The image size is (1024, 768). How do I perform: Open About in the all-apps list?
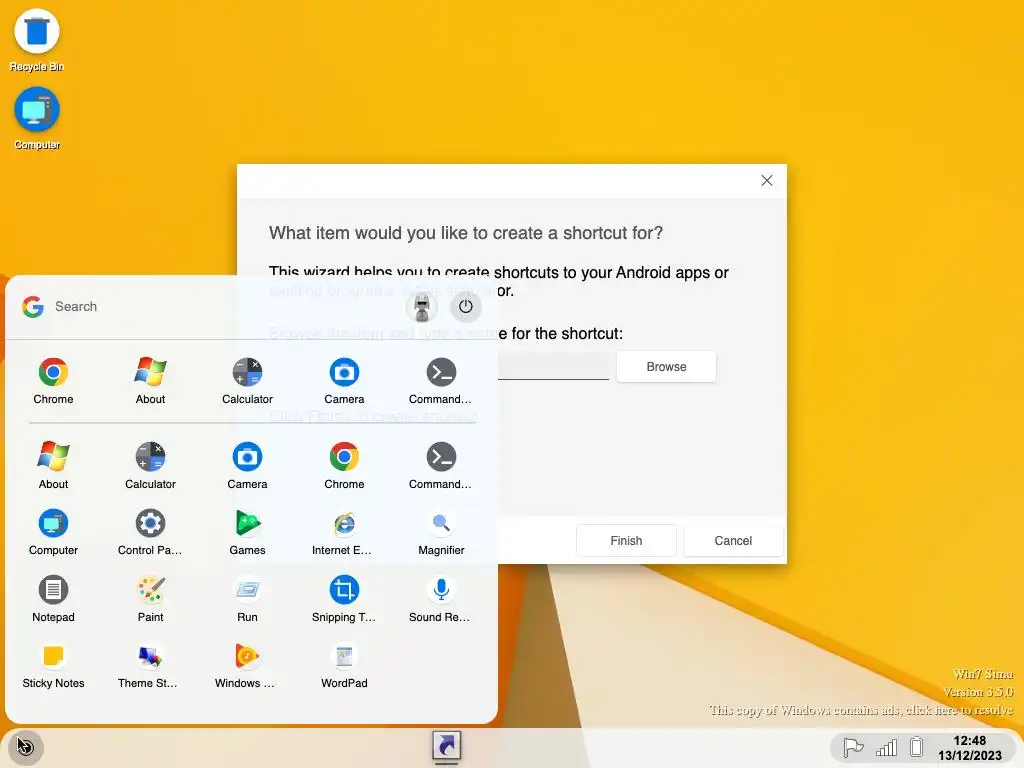[x=53, y=466]
